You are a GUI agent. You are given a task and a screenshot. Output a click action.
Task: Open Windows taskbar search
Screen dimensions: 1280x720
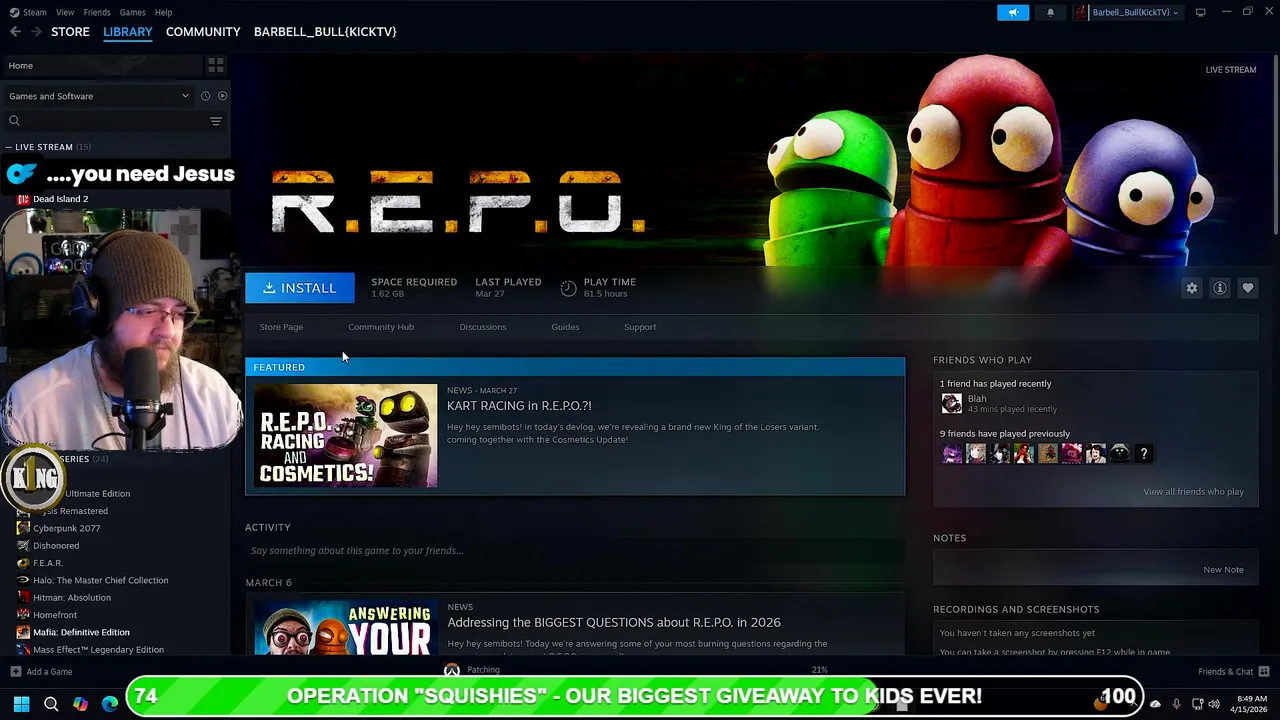tap(51, 704)
